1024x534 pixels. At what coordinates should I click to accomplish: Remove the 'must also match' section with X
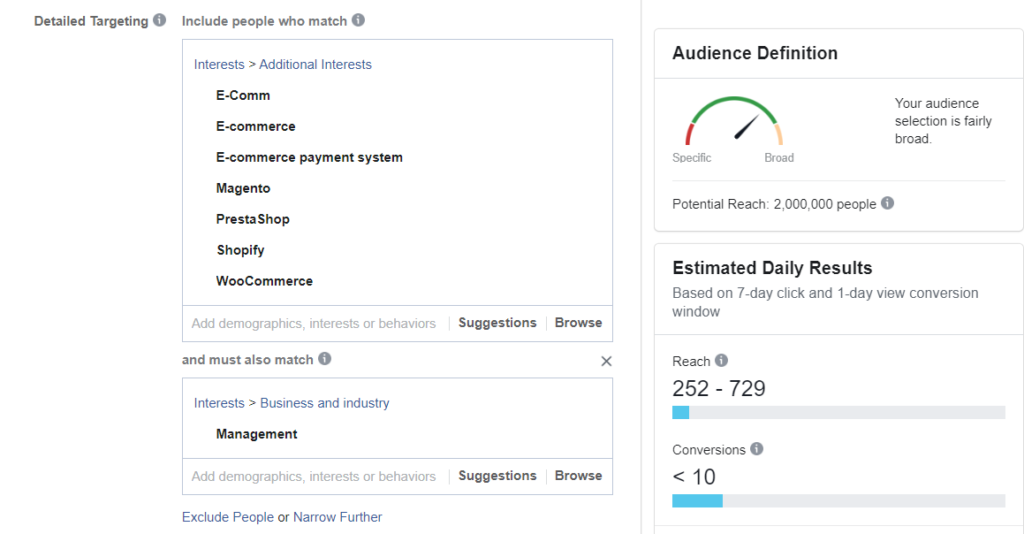coord(606,361)
